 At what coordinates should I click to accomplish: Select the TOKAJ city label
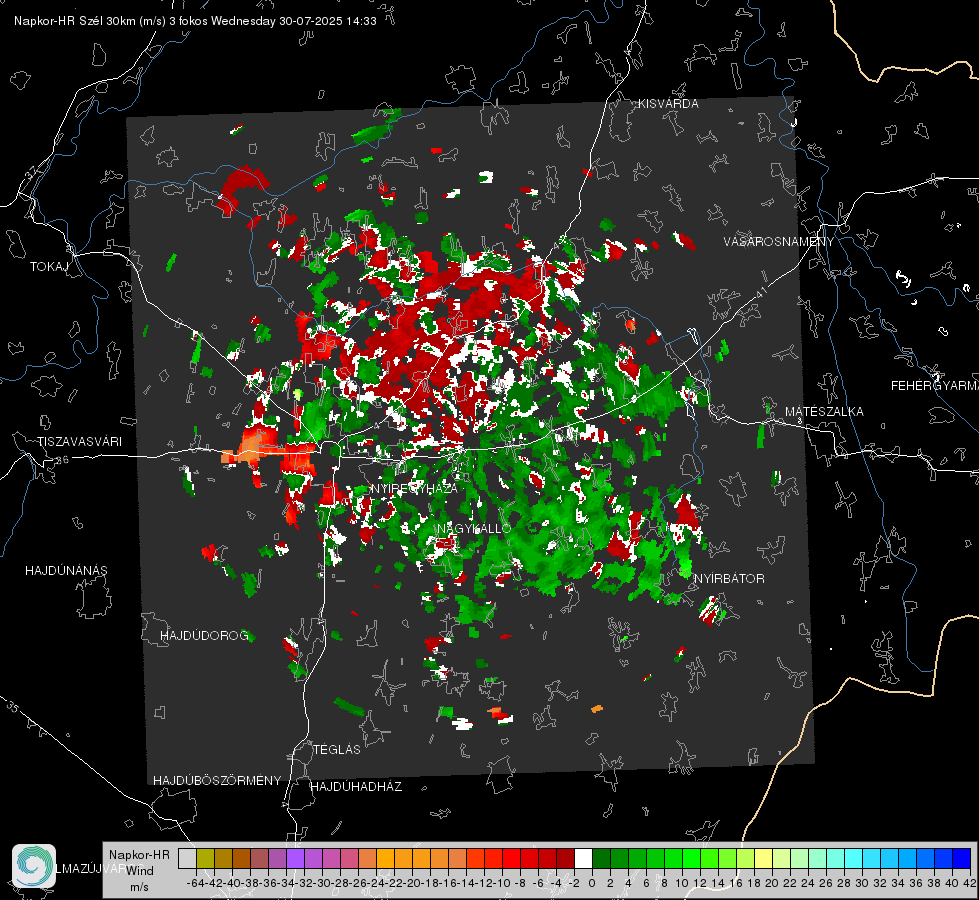(x=49, y=267)
